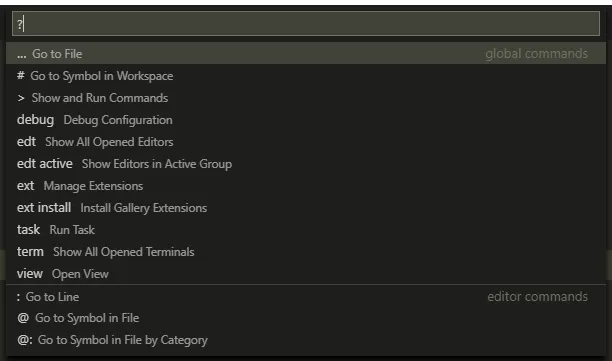
Task: Open ext Manage Extensions entry
Action: (x=306, y=186)
